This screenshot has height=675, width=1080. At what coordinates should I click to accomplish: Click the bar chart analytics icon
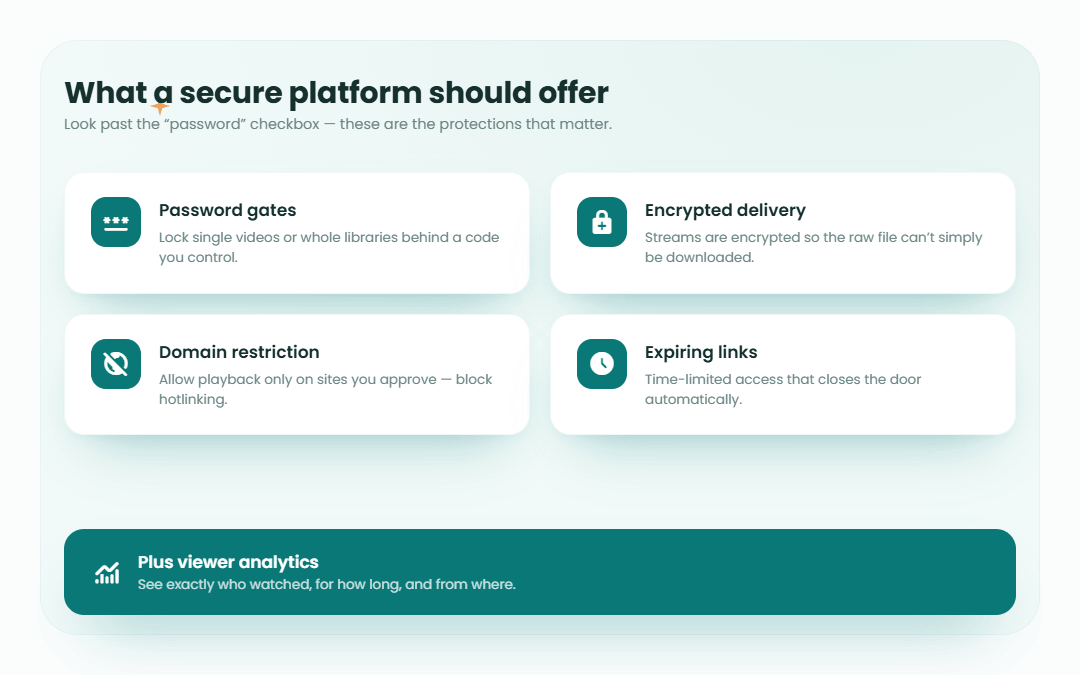[x=107, y=573]
